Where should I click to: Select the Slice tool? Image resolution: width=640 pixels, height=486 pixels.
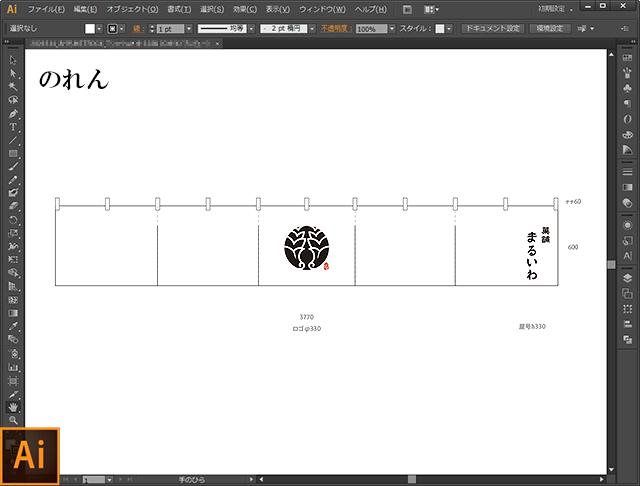pyautogui.click(x=13, y=394)
